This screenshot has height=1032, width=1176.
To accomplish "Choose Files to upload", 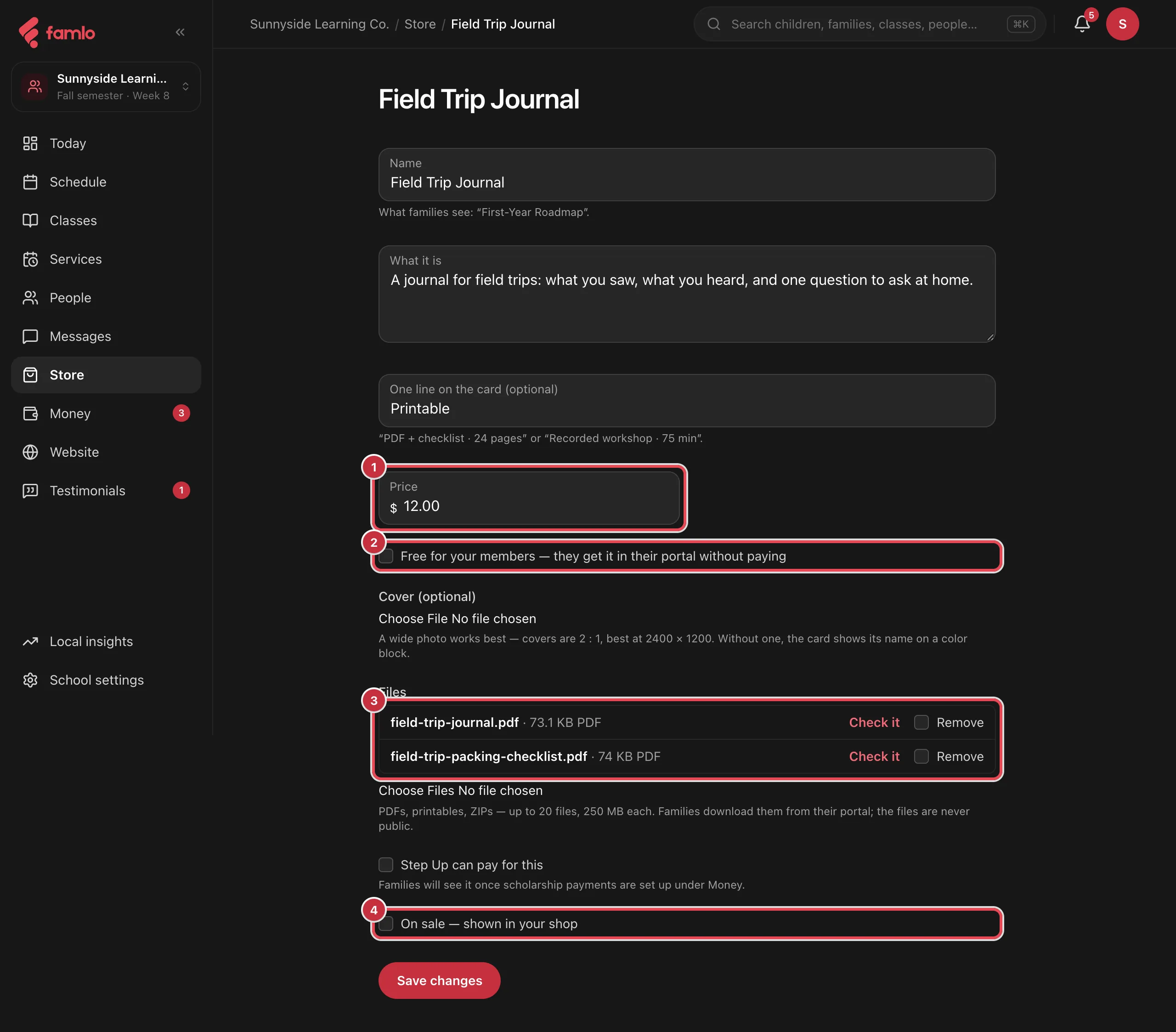I will 417,790.
